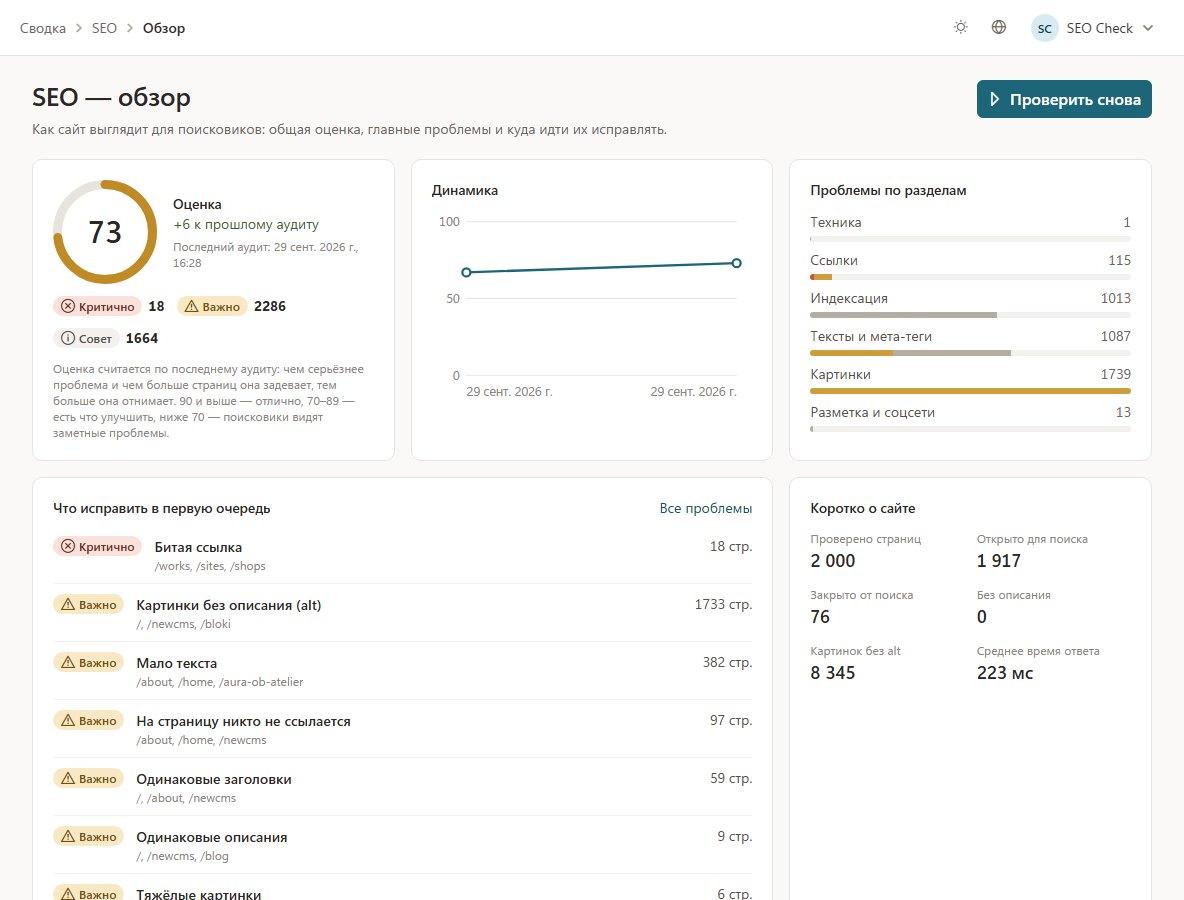Image resolution: width=1184 pixels, height=900 pixels.
Task: Click the +6 к прошлому аудиту text
Action: pos(246,224)
